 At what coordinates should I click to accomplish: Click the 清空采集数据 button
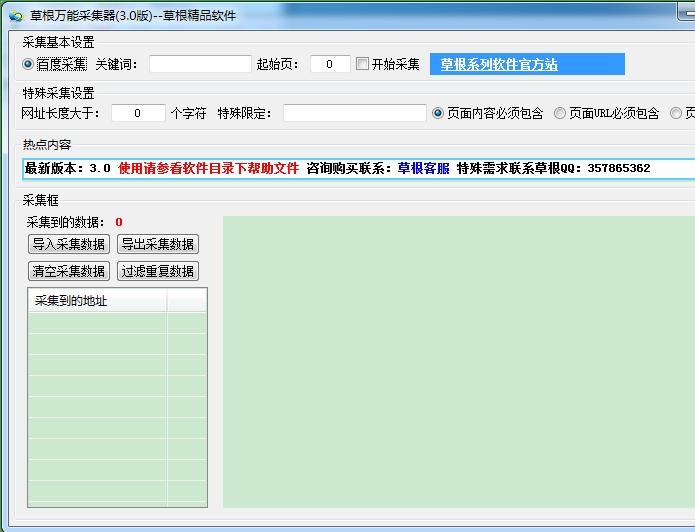point(69,271)
